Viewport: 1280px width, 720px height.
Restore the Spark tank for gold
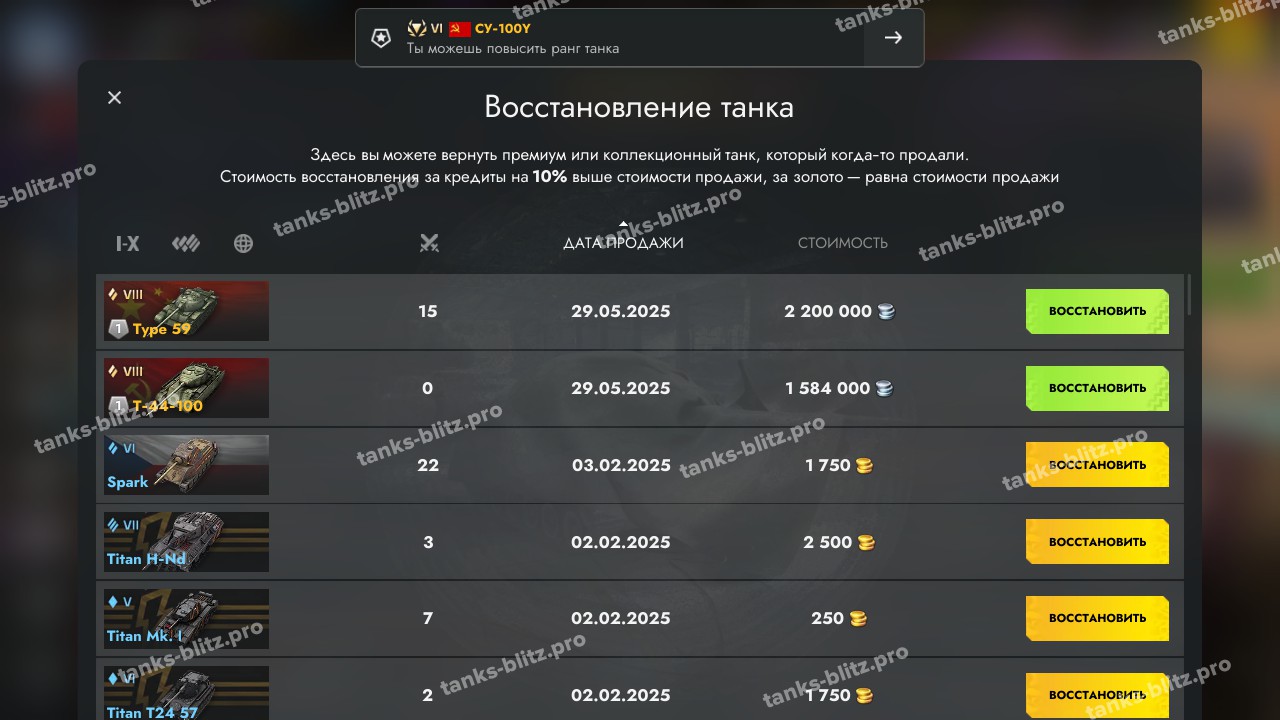[1097, 465]
